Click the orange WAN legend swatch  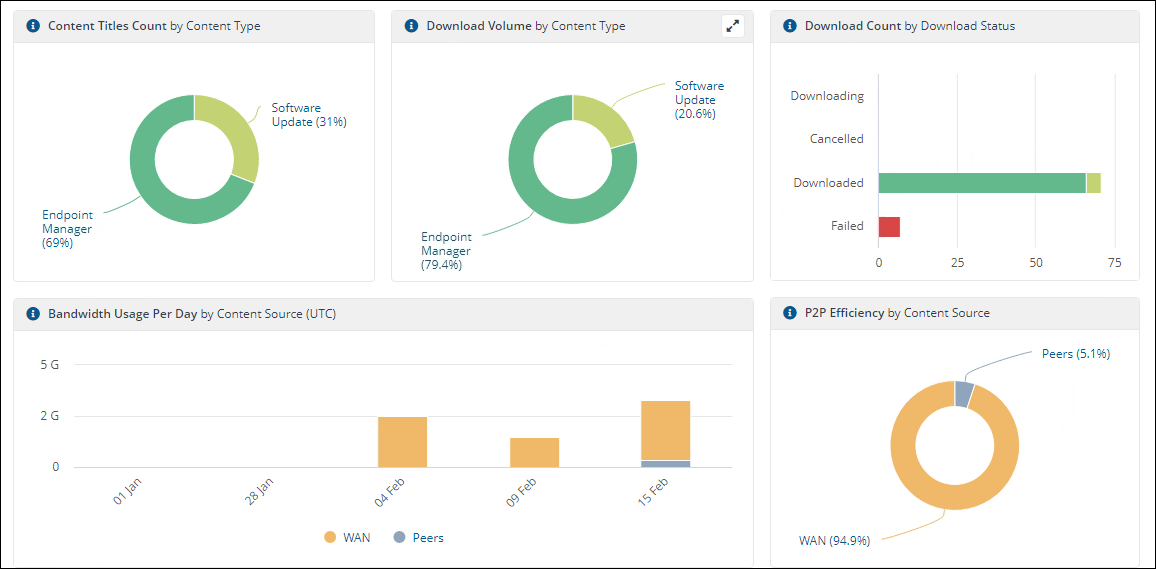330,538
